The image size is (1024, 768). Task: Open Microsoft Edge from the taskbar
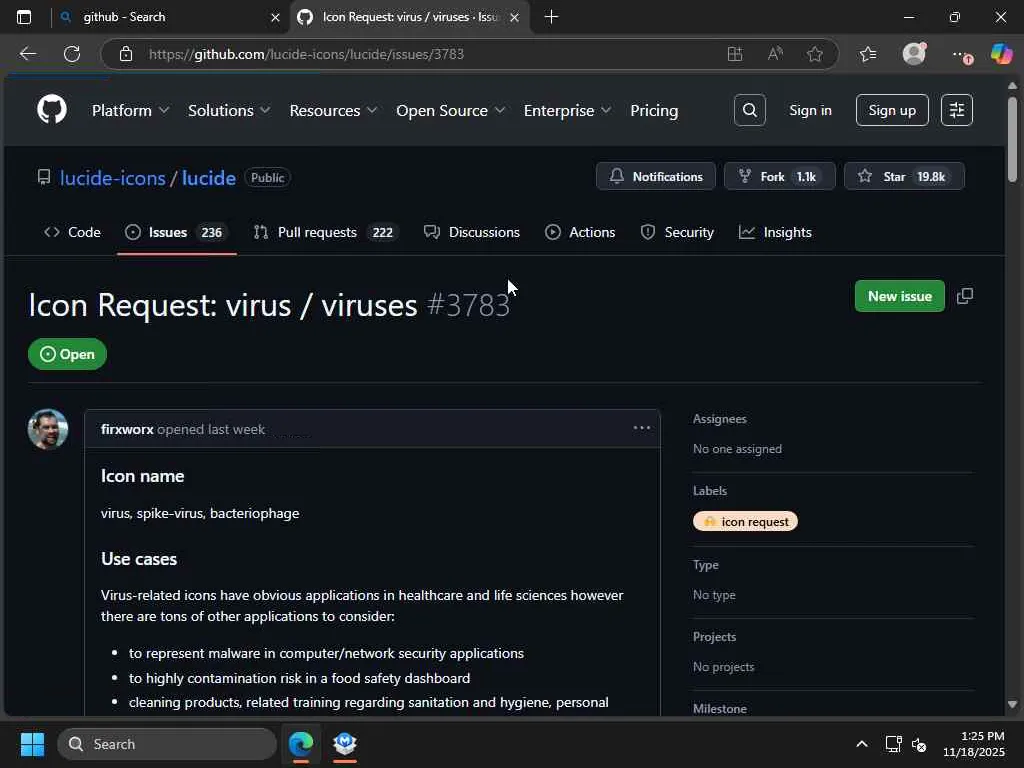point(301,744)
